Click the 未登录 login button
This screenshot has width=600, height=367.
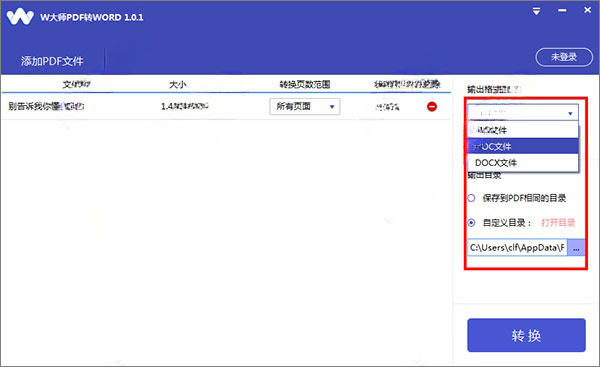[x=564, y=57]
